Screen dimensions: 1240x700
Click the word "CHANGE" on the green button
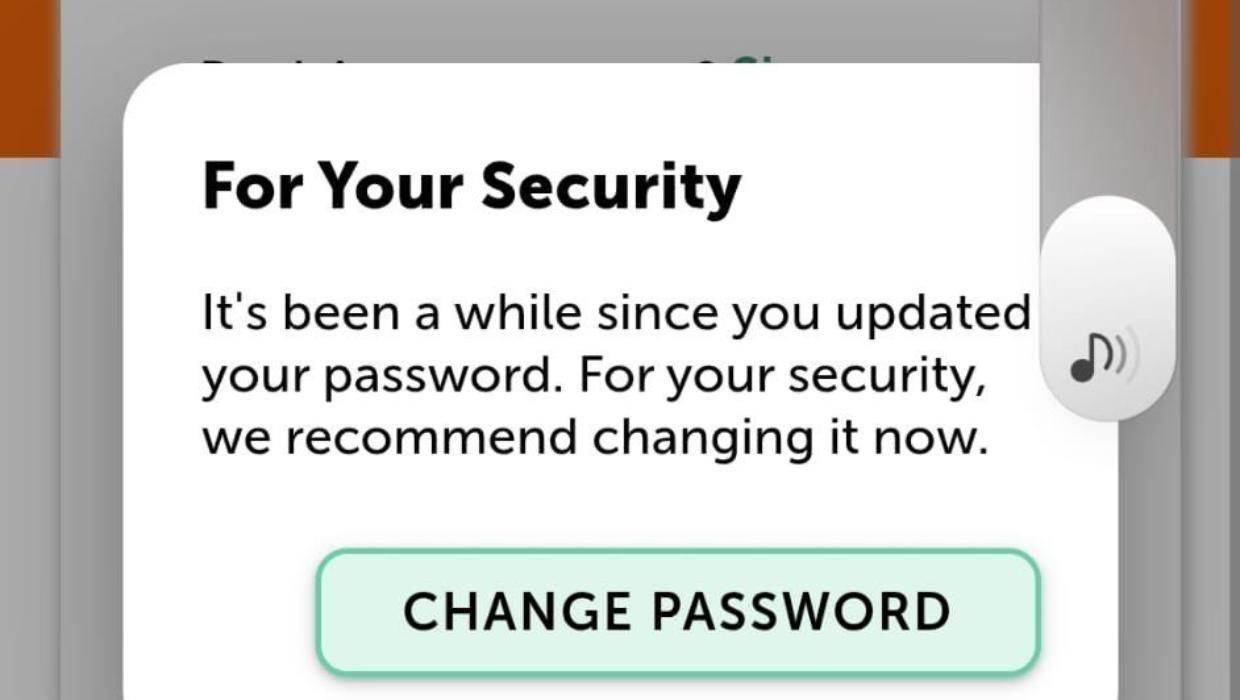[x=517, y=611]
